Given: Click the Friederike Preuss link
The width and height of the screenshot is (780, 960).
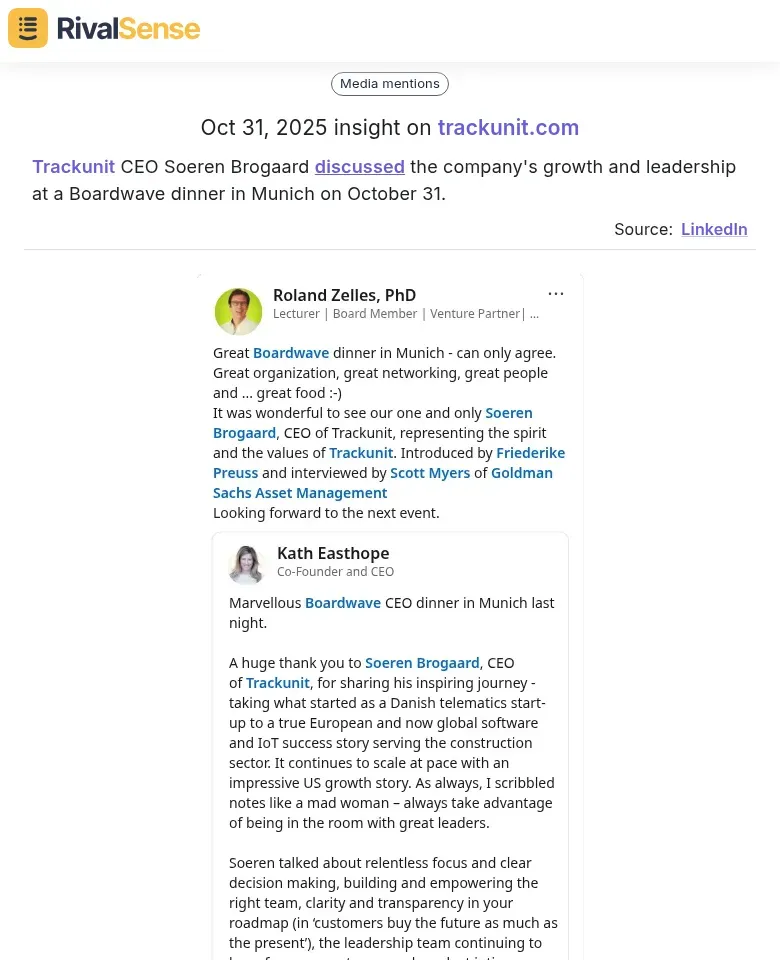Looking at the screenshot, I should coord(530,453).
